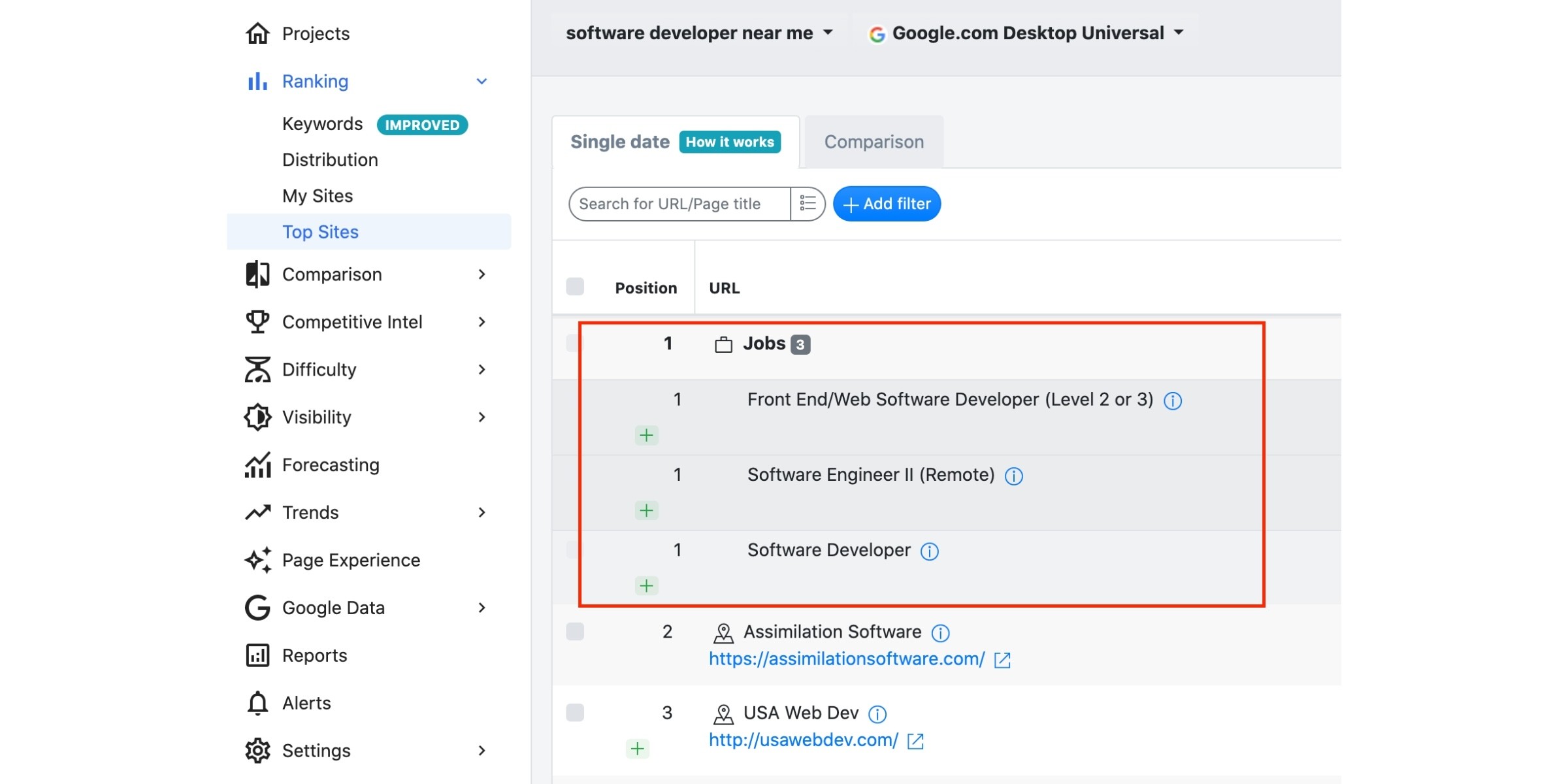Check the Assimilation Software row checkbox
This screenshot has height=784, width=1568.
pyautogui.click(x=575, y=632)
